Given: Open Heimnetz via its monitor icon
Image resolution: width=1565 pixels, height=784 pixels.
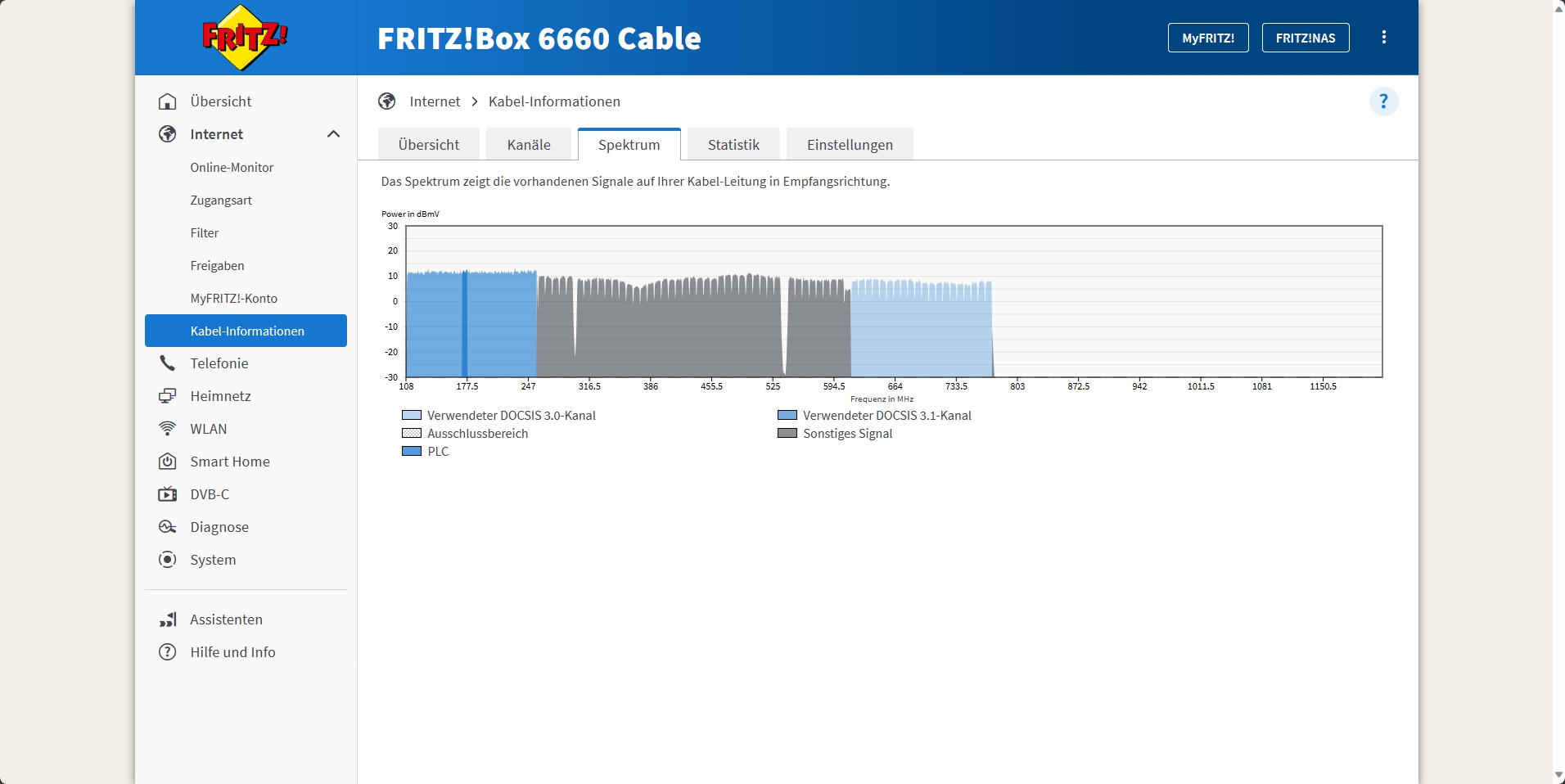Looking at the screenshot, I should tap(167, 395).
